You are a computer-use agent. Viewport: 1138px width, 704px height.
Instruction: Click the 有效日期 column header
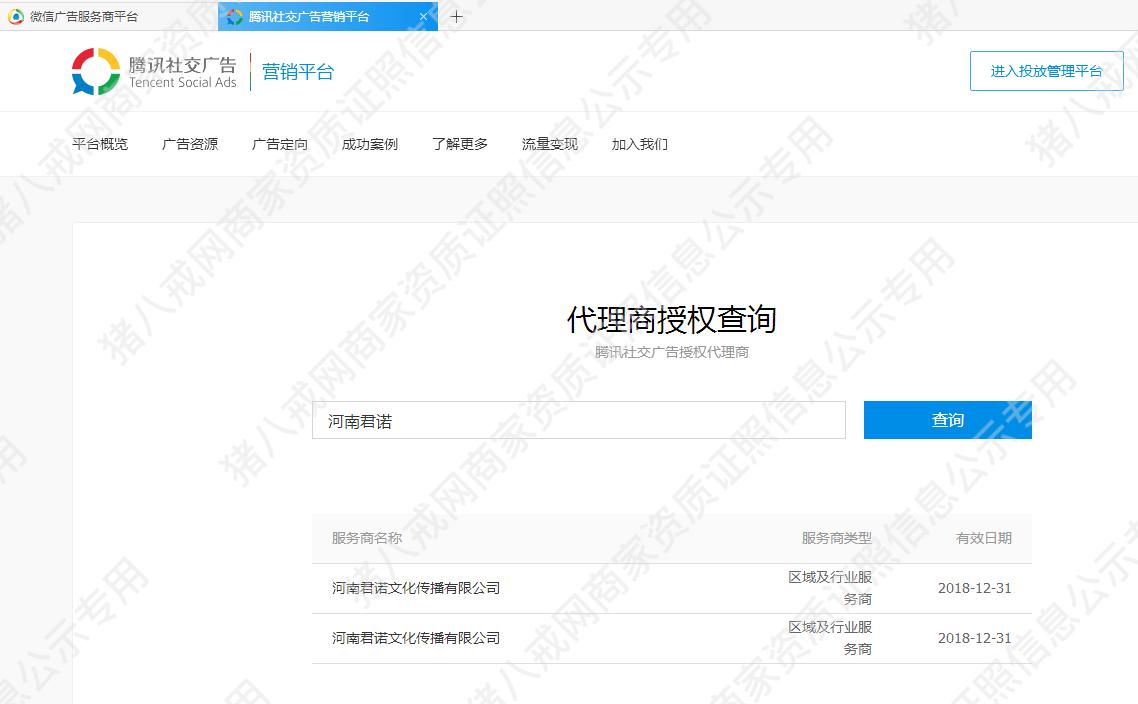pos(983,538)
